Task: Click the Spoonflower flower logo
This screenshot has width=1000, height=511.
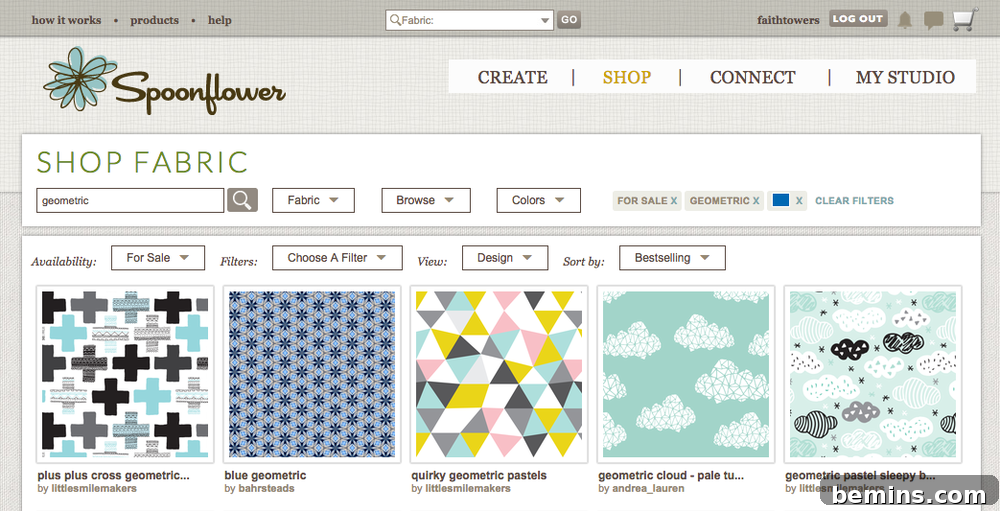Action: coord(164,82)
